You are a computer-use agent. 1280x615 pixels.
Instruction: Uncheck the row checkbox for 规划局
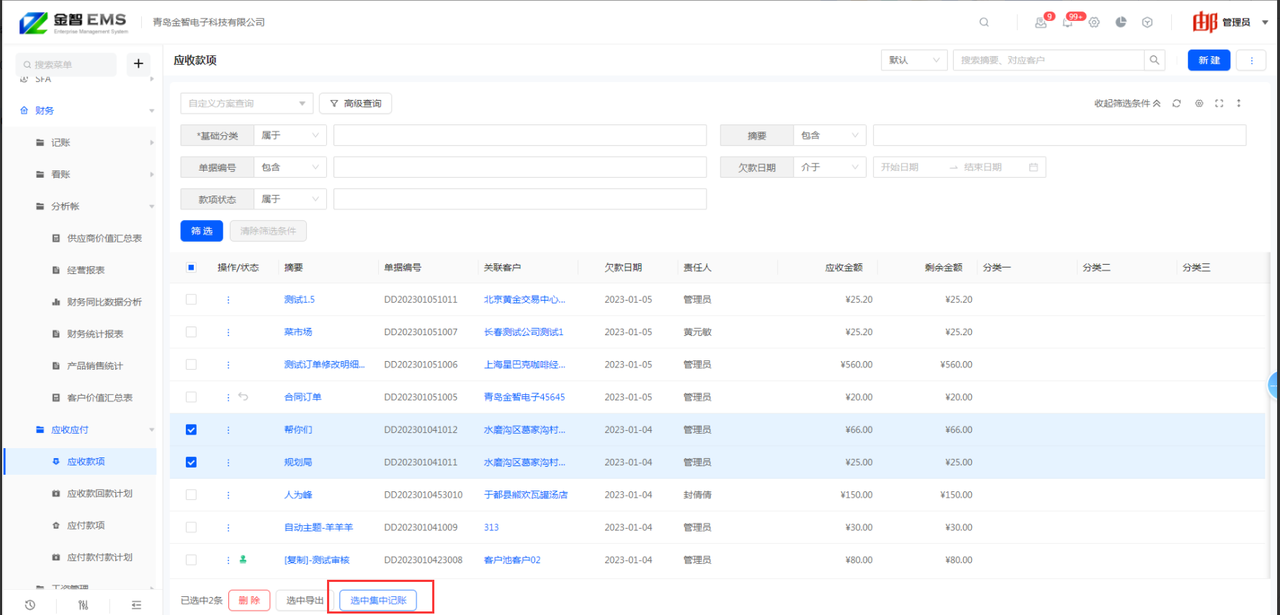point(191,462)
